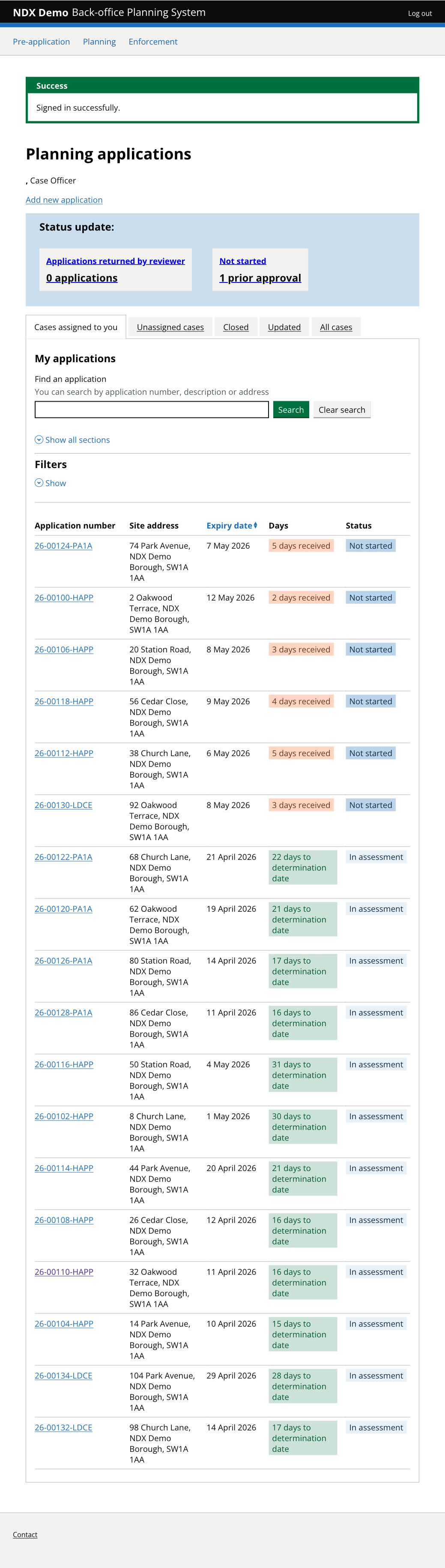Open the Add new application link
Image resolution: width=445 pixels, height=1568 pixels.
(64, 200)
